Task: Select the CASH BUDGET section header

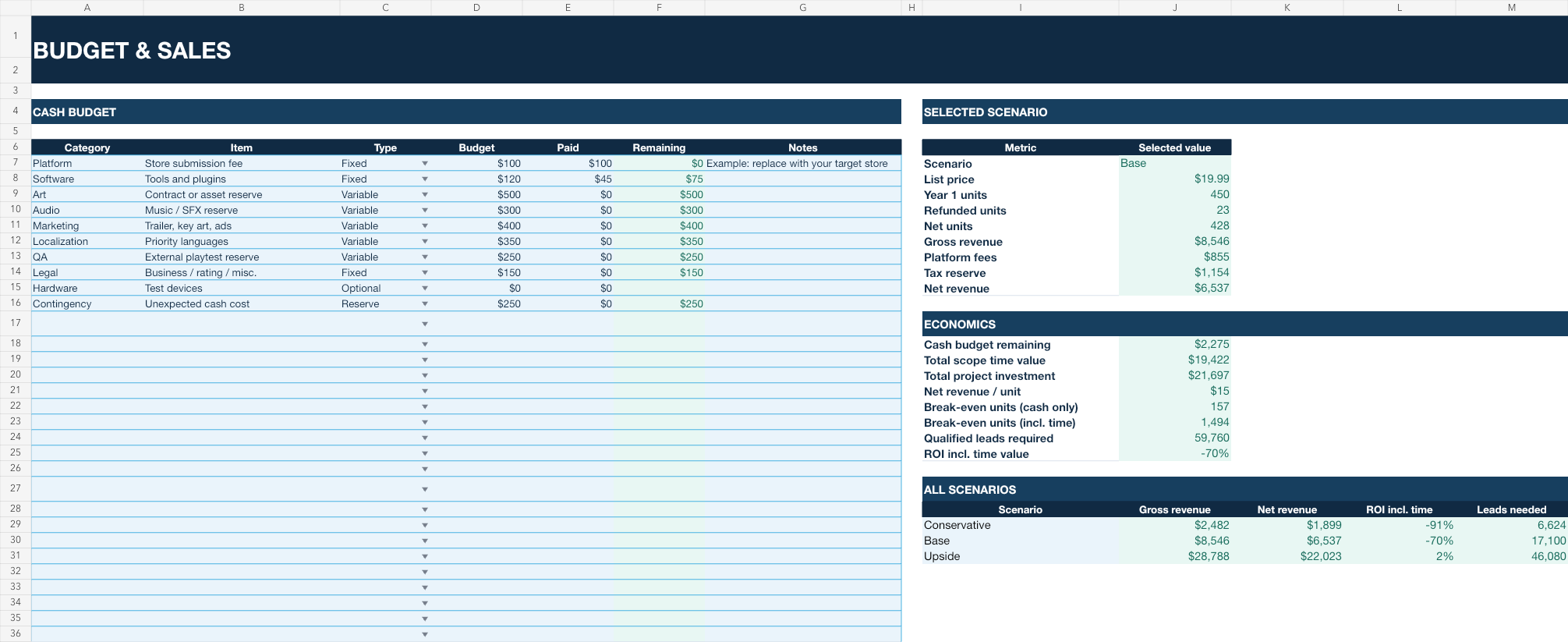Action: pyautogui.click(x=466, y=112)
